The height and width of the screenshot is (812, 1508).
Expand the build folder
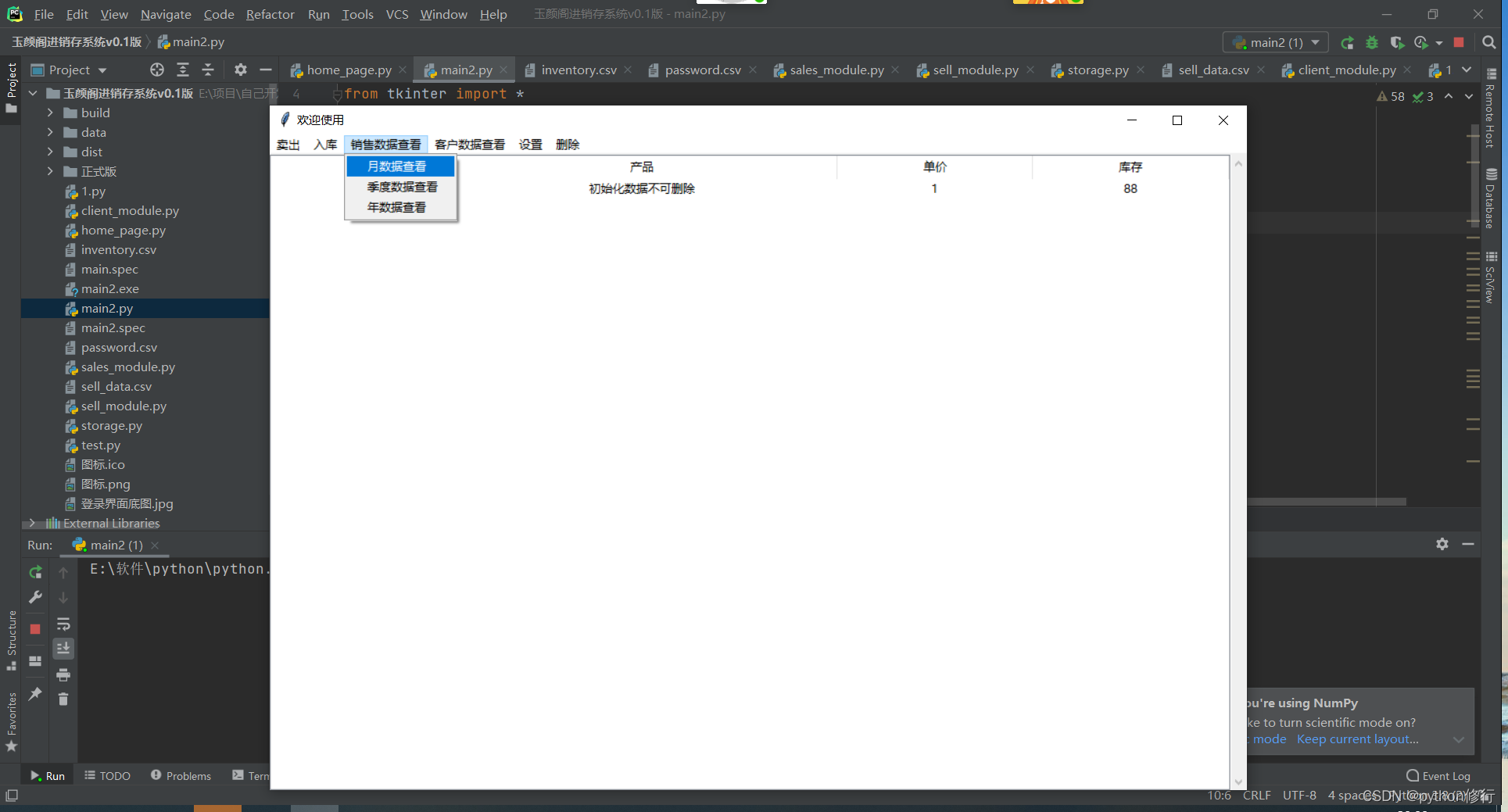tap(50, 113)
